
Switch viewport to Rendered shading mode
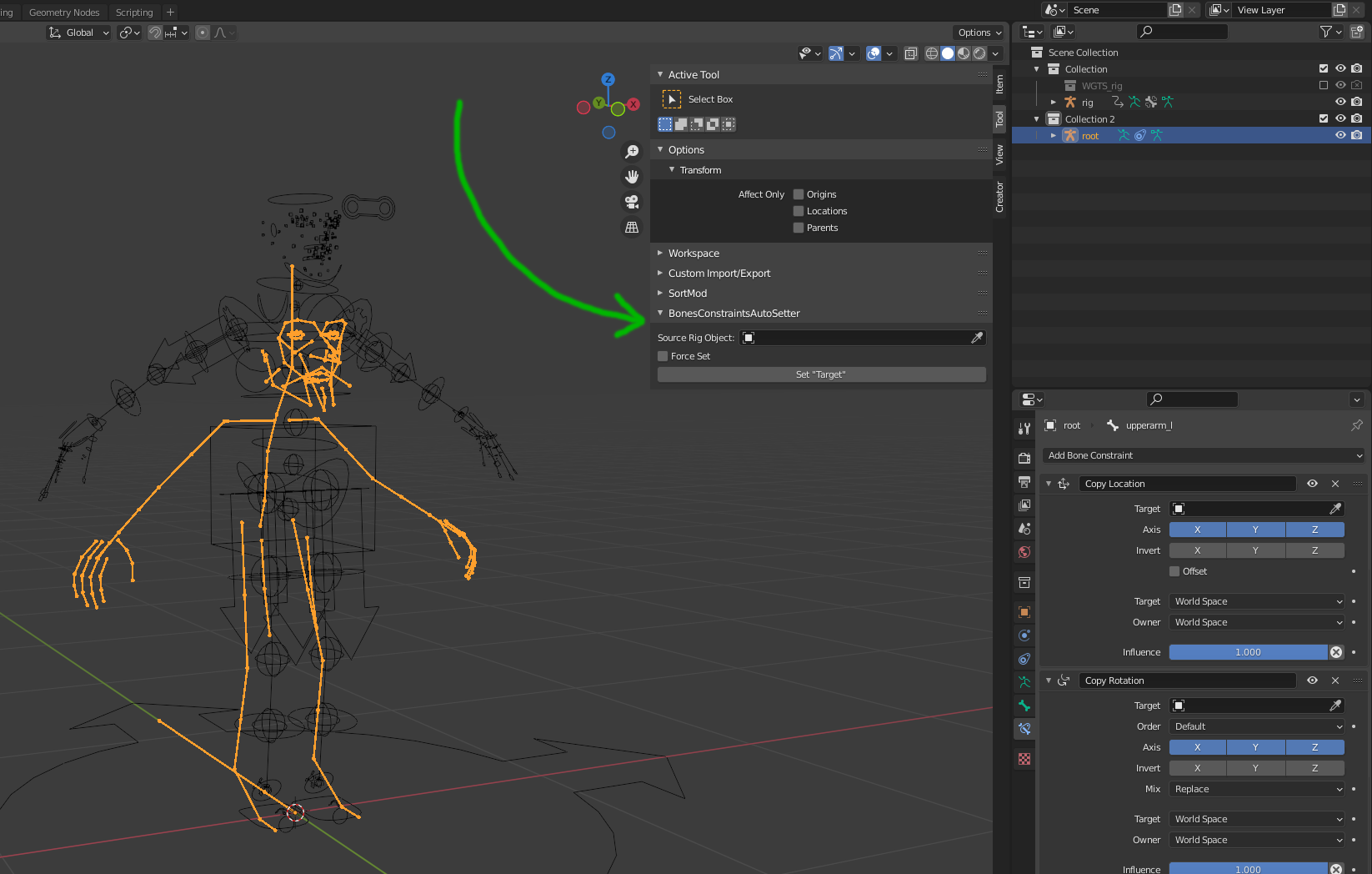(979, 53)
